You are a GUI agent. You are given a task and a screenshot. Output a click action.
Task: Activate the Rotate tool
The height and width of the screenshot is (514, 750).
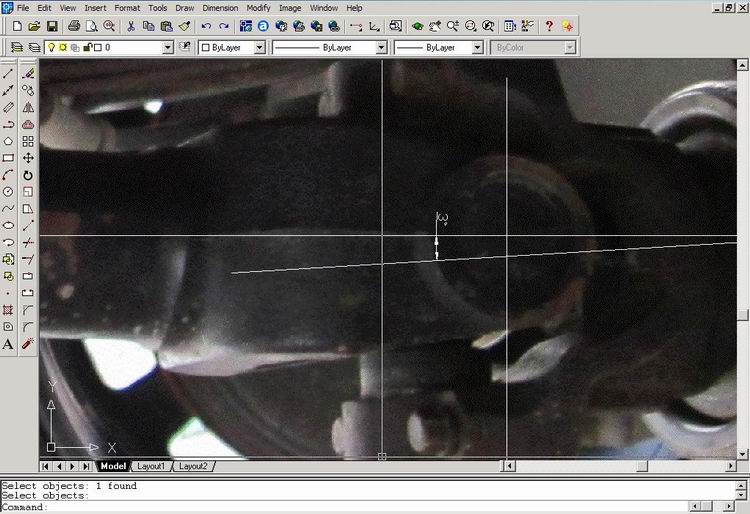click(28, 175)
